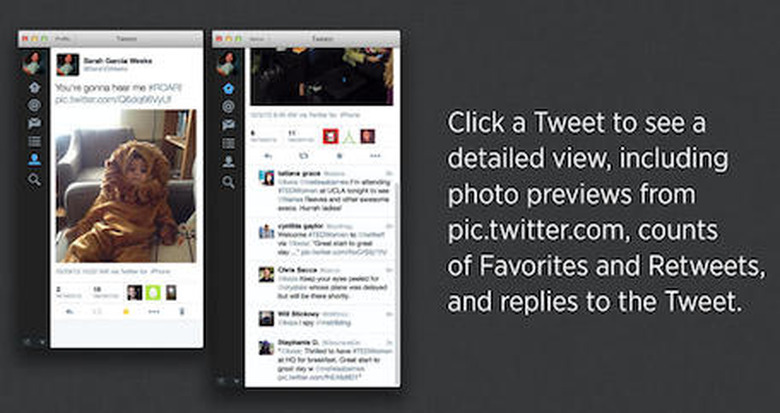Open the more (…) menu in right window tweet
Image resolution: width=780 pixels, height=413 pixels.
(x=375, y=156)
